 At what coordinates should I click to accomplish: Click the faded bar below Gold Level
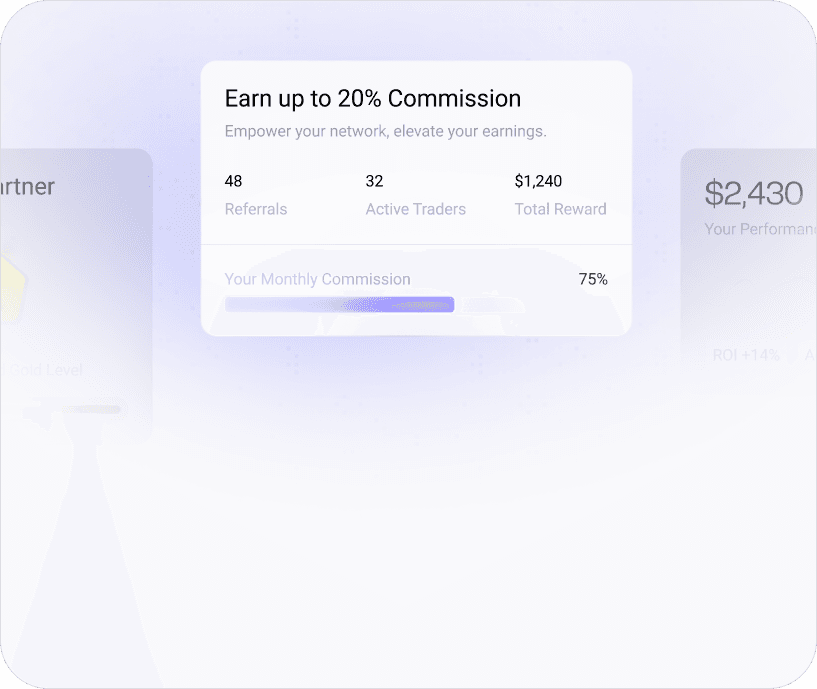(x=92, y=409)
